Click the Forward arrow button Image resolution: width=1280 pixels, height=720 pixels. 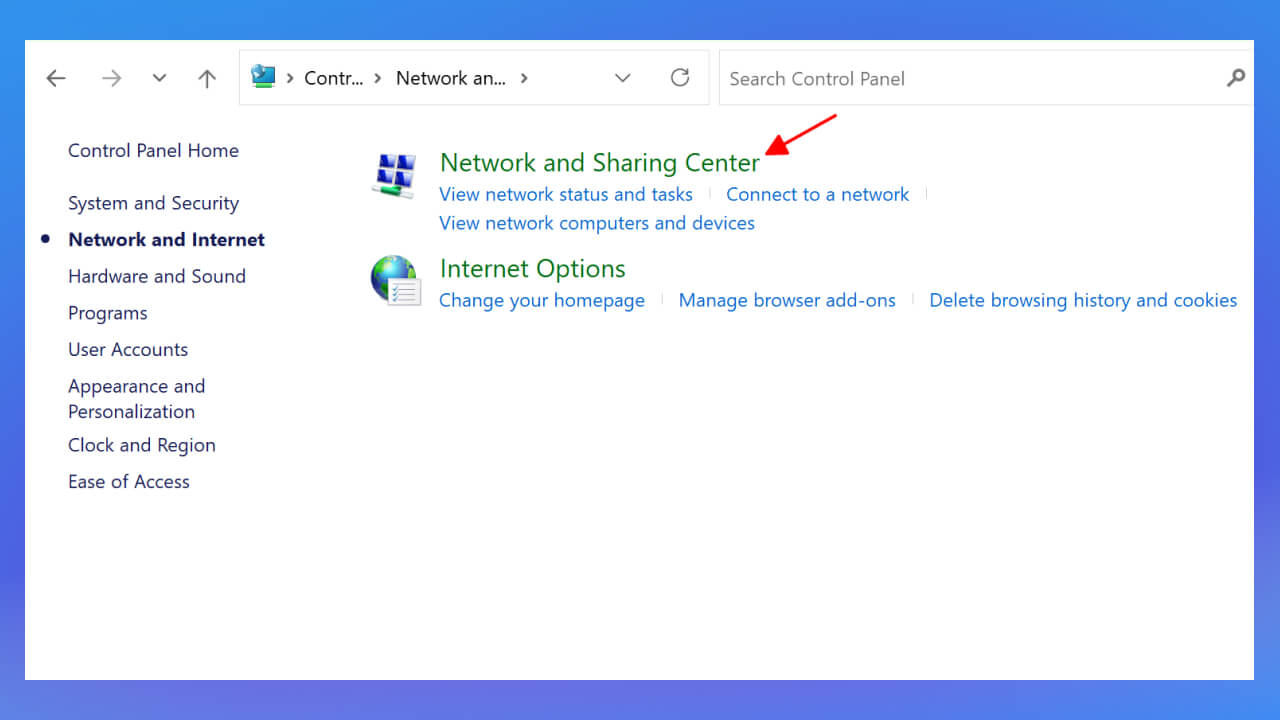(111, 78)
